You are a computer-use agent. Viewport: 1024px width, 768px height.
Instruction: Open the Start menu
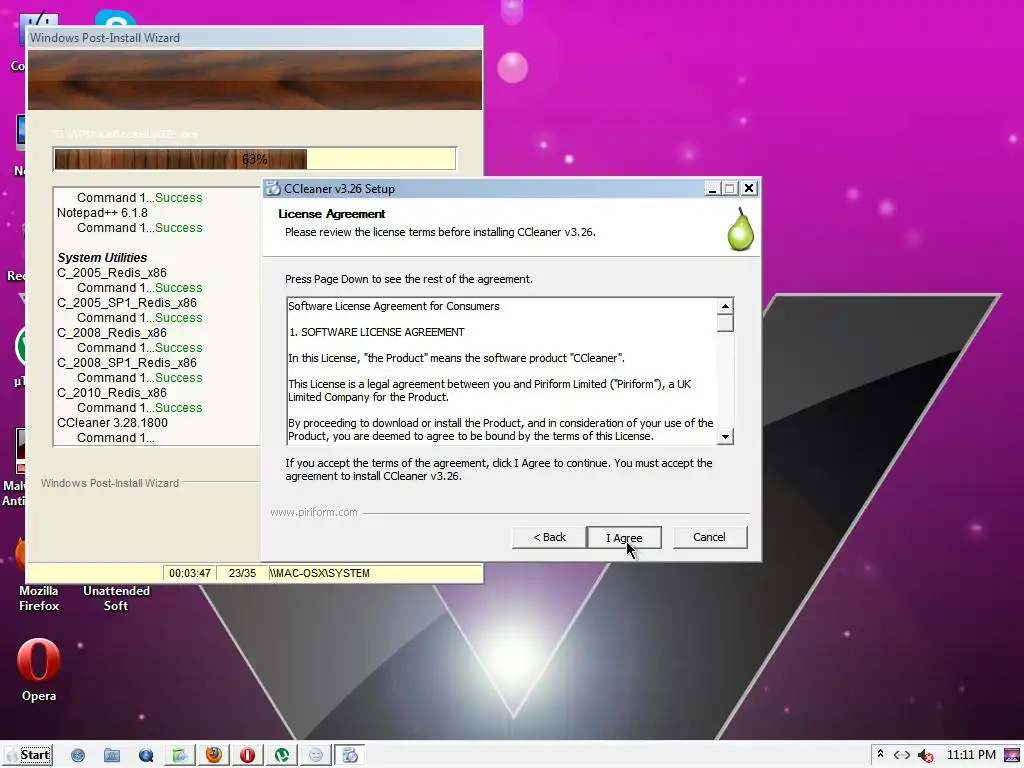pos(29,755)
